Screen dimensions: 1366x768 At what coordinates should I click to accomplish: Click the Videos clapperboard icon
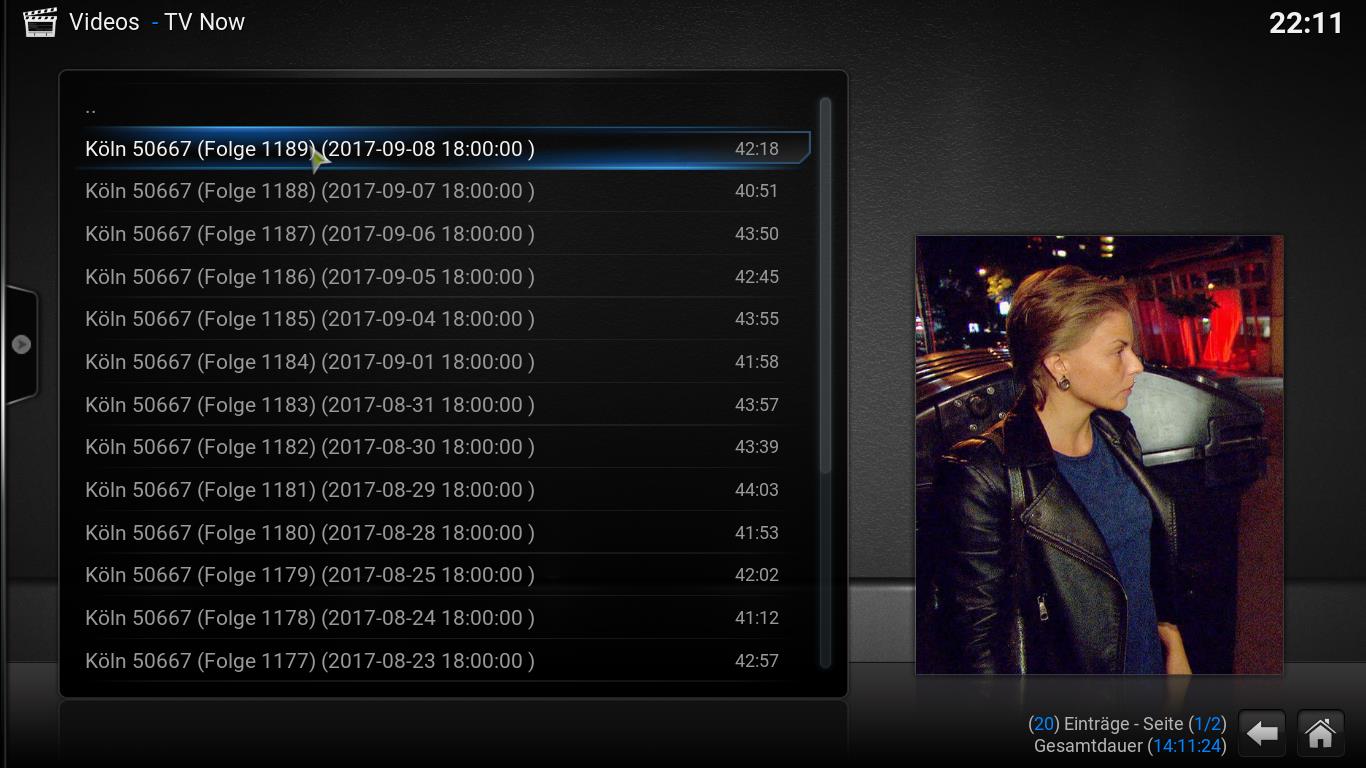[40, 22]
